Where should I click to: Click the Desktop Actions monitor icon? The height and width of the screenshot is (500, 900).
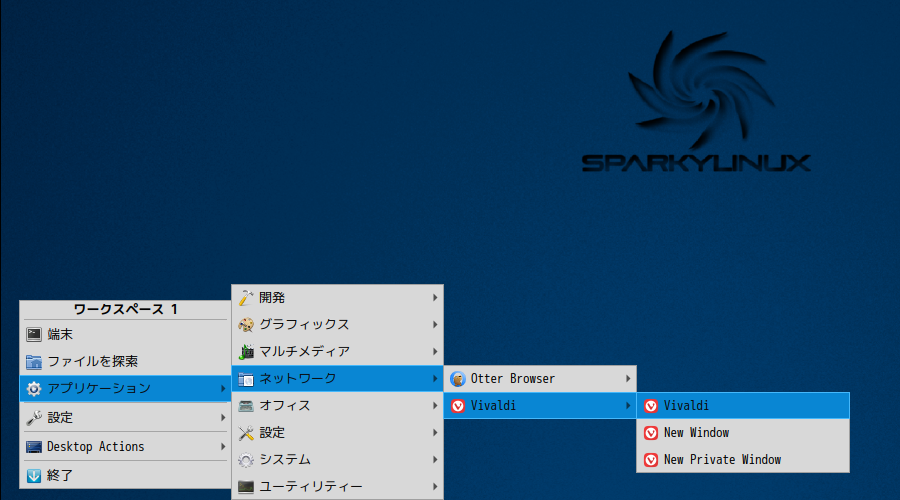[x=34, y=447]
